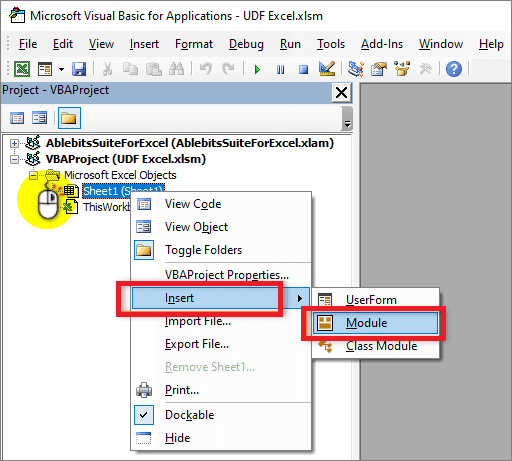Run macro with green play icon
This screenshot has height=461, width=512.
(x=257, y=70)
